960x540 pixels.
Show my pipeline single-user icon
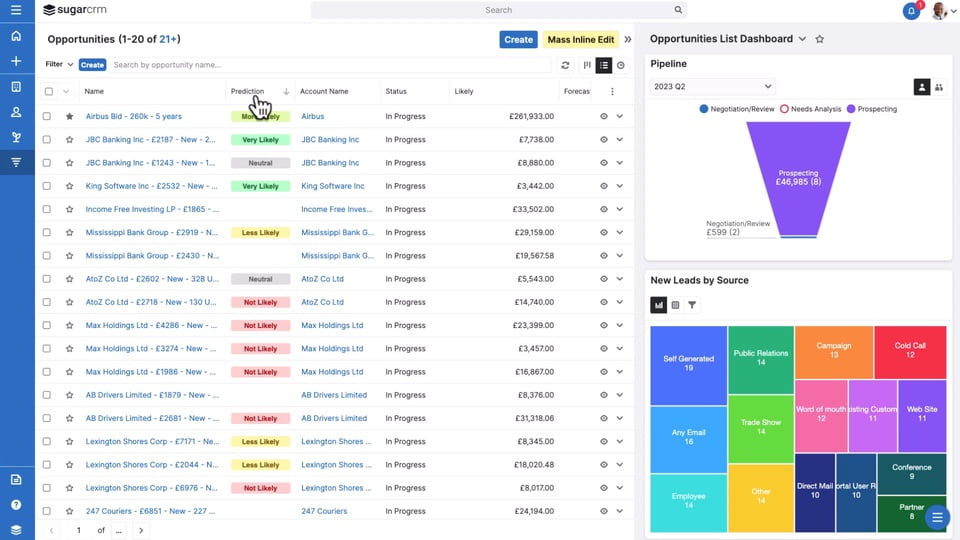click(x=921, y=87)
